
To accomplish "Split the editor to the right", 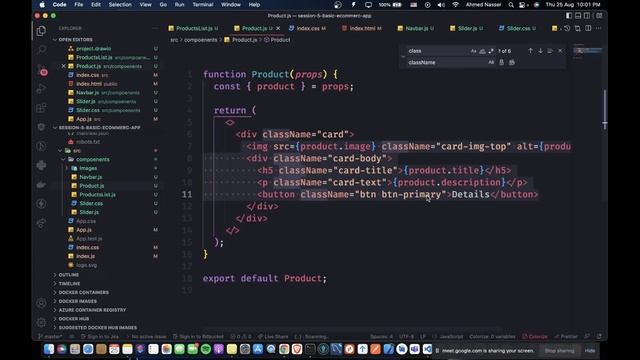I will [588, 28].
